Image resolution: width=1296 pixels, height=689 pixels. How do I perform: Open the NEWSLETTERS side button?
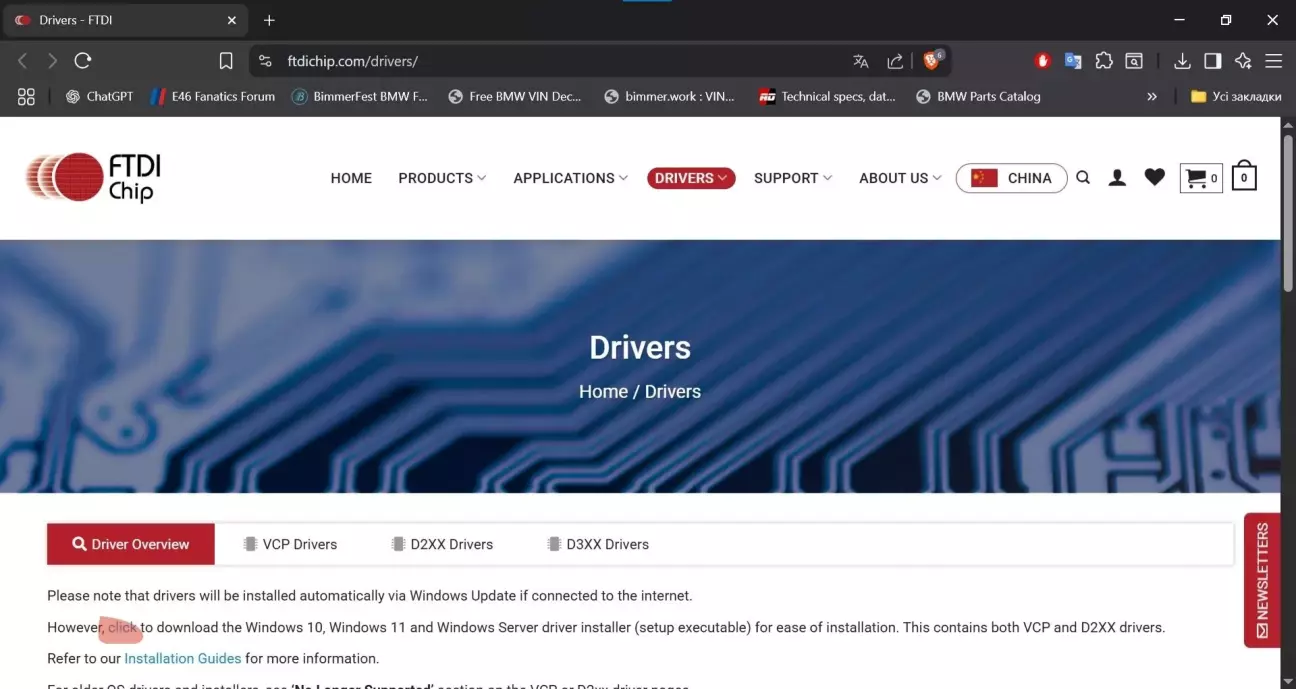pos(1262,580)
